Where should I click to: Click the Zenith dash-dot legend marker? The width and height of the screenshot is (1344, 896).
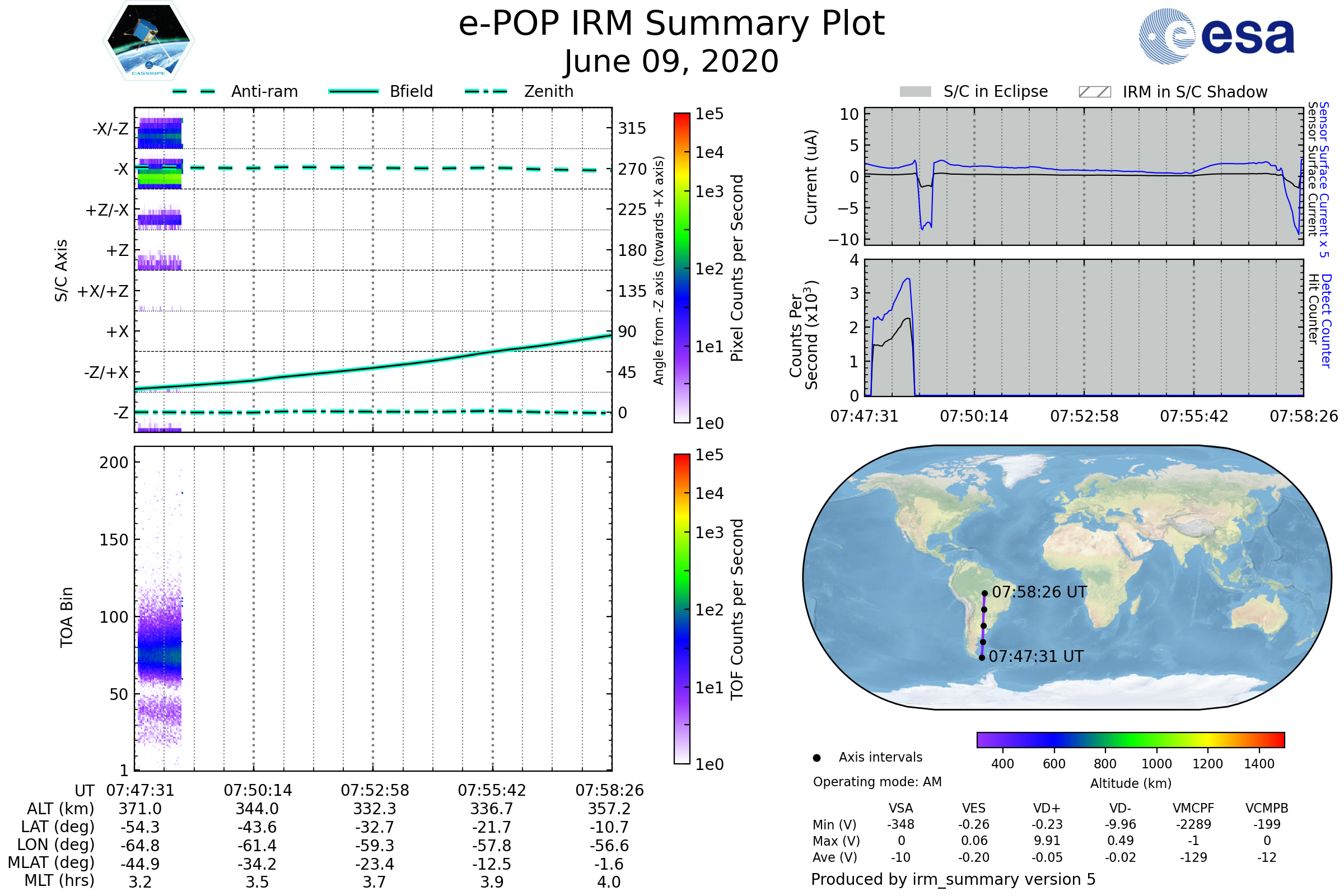point(486,91)
